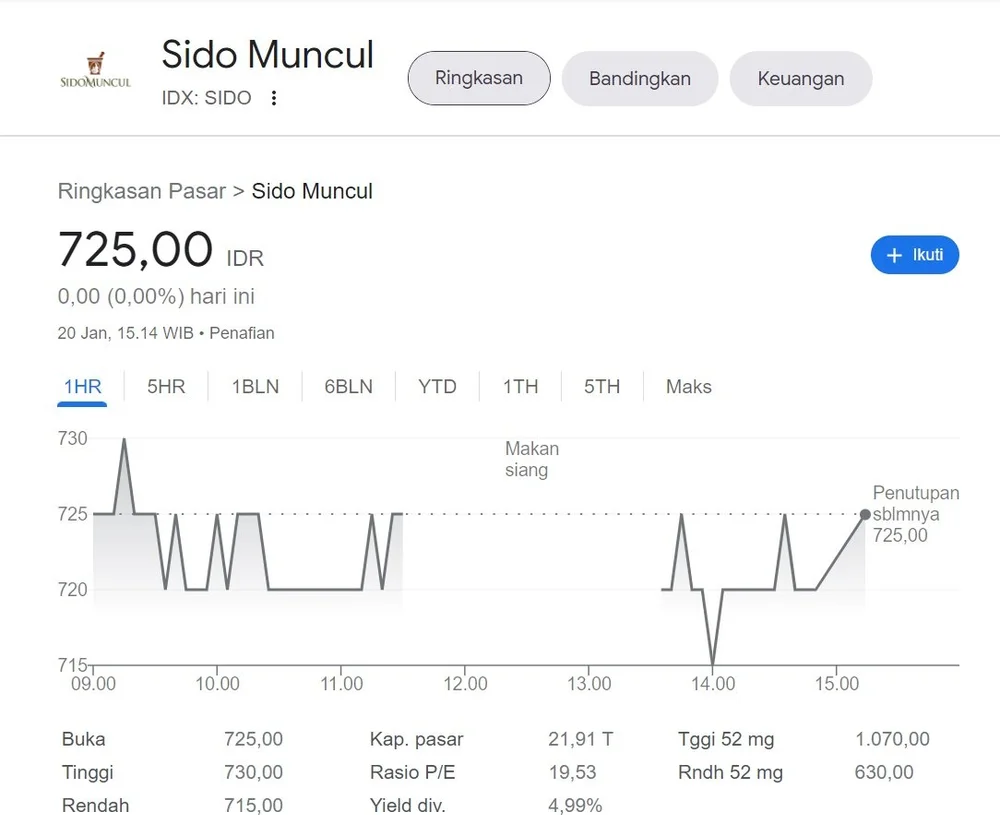Open the Maks full history chart
The image size is (1000, 815).
tap(688, 386)
